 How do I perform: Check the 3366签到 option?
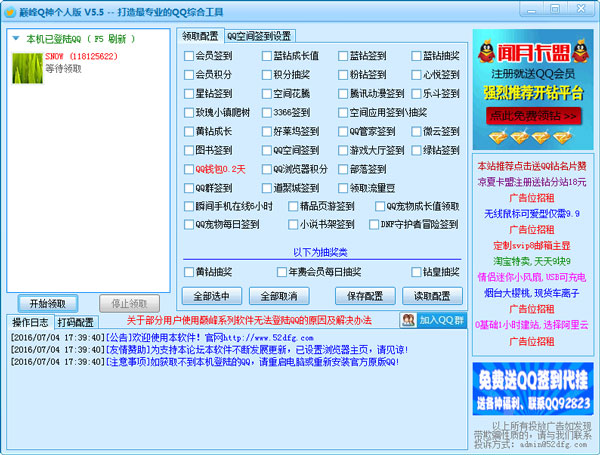click(267, 113)
